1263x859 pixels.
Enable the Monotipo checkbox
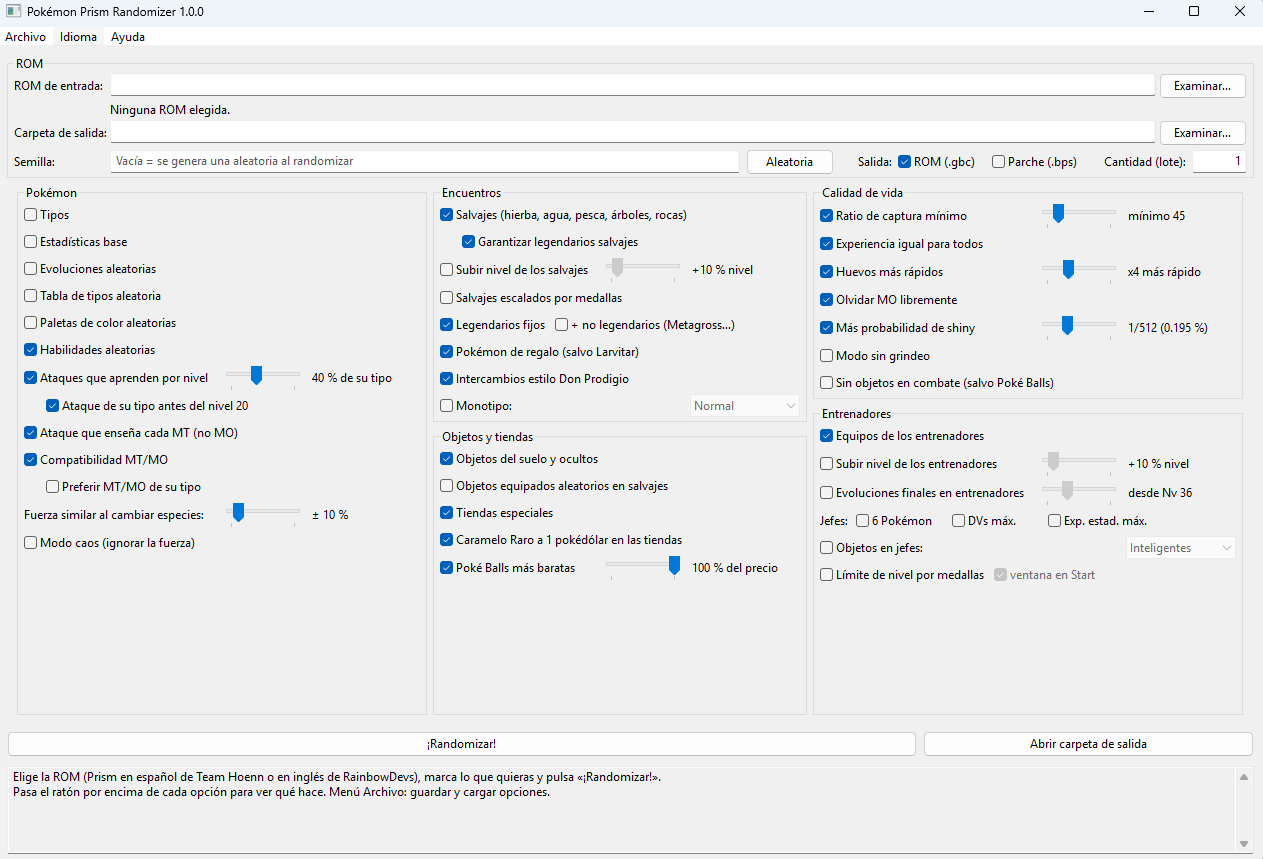point(447,406)
